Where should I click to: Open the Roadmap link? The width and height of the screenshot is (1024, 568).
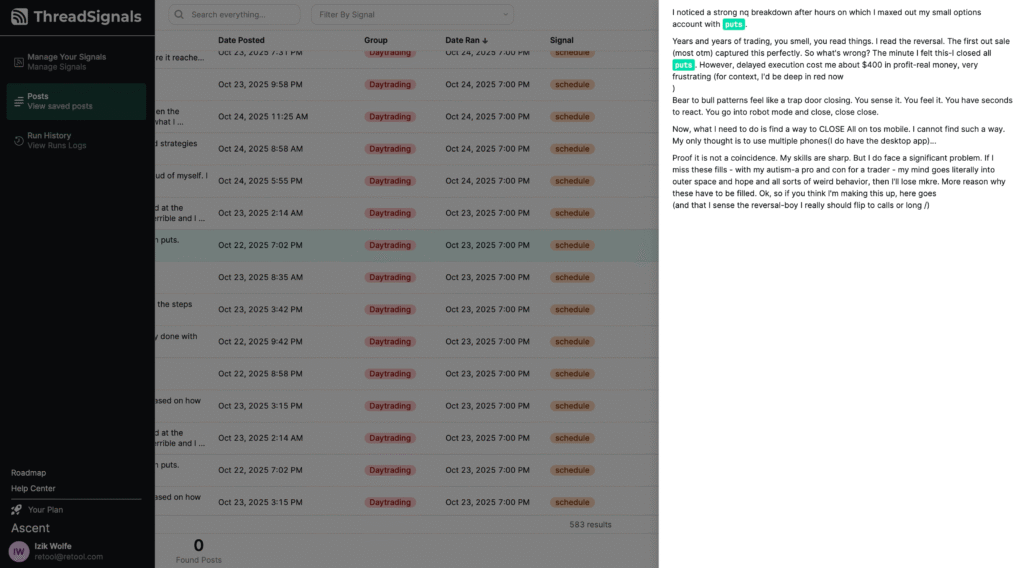point(28,473)
